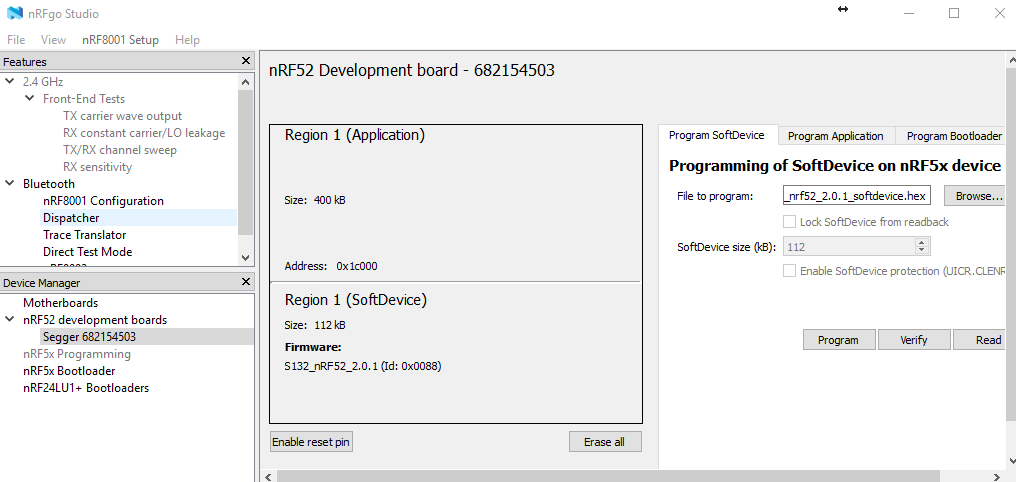Click firmware text S132_nRF52_2.0.1 (Id: 0x0088)
This screenshot has width=1016, height=482.
[363, 366]
